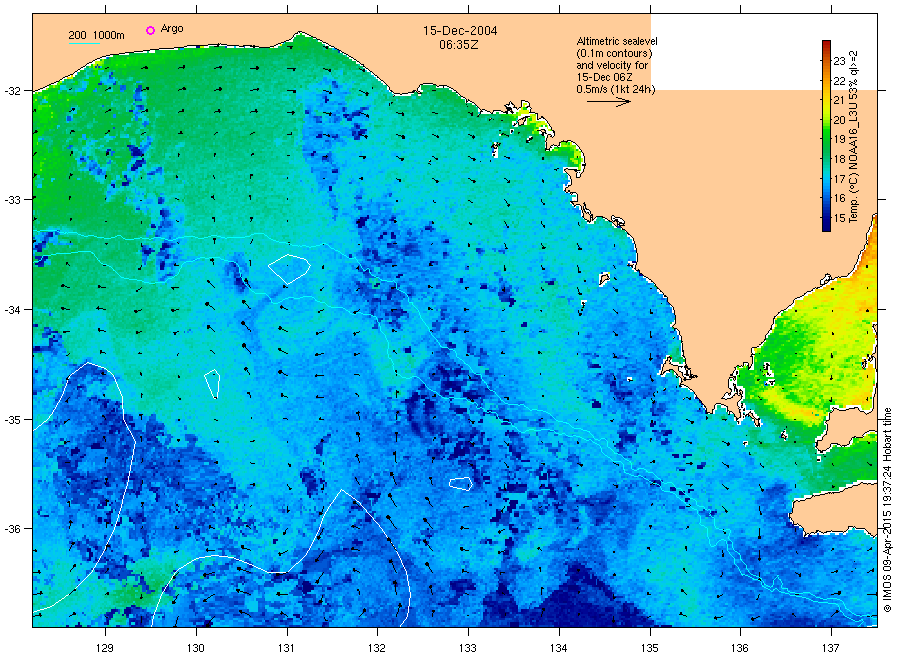Click longitude axis label 129
This screenshot has height=660, width=900.
click(x=105, y=649)
